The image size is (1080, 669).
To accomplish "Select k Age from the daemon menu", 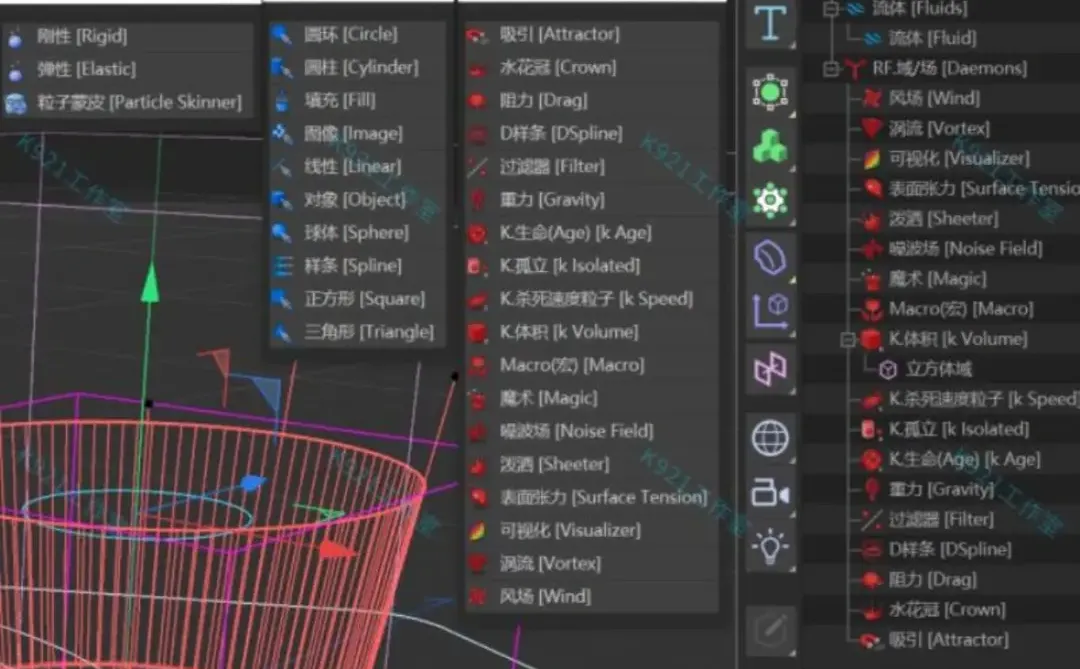I will click(591, 233).
